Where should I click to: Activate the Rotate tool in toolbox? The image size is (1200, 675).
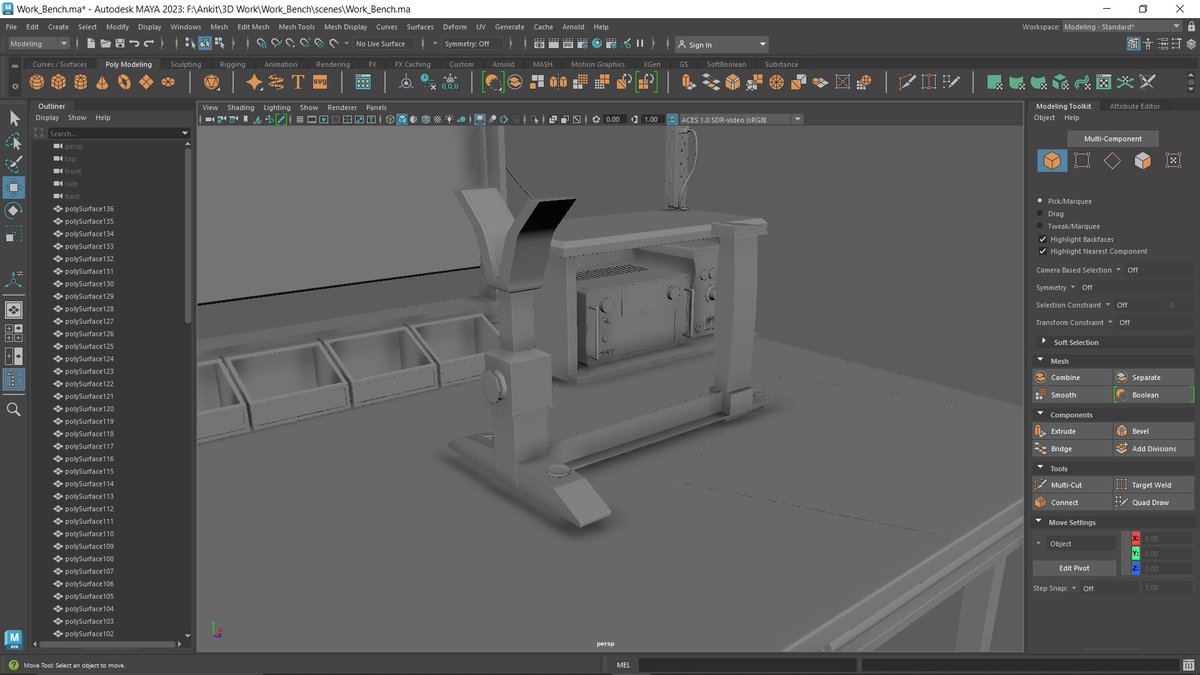pyautogui.click(x=14, y=211)
